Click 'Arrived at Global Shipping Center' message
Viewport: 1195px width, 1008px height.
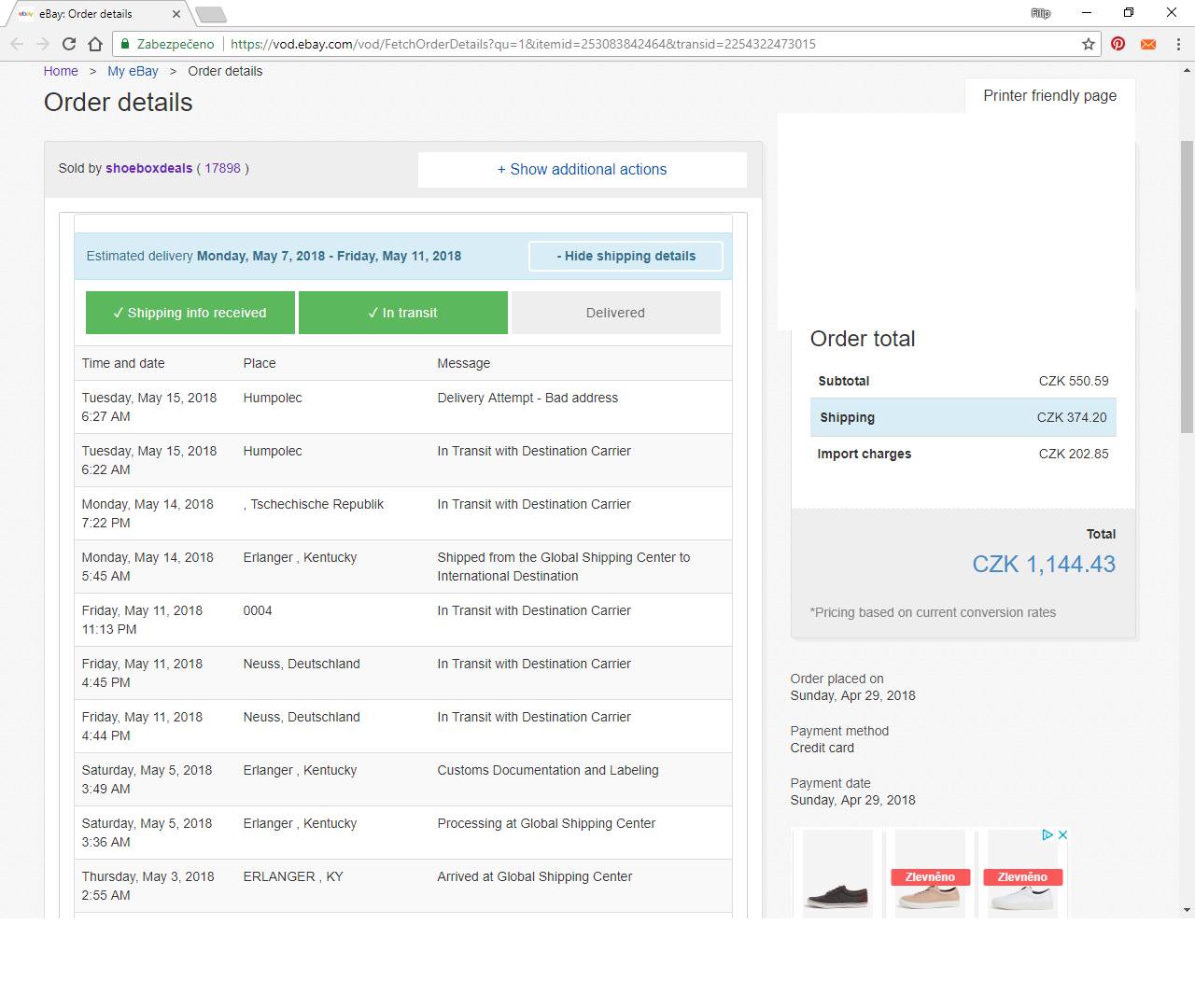(x=535, y=876)
